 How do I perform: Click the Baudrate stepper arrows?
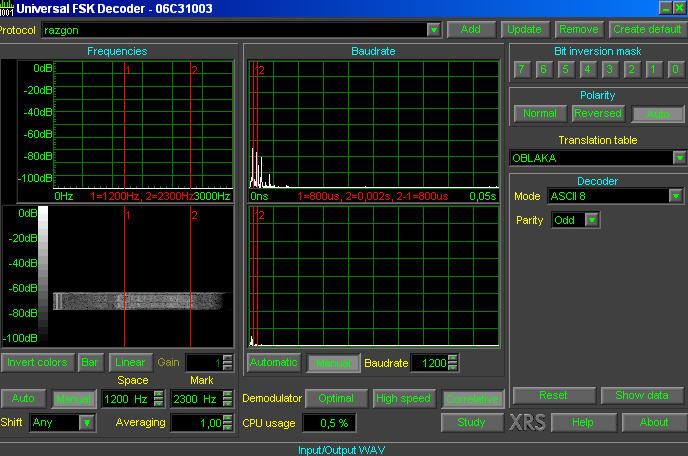[453, 363]
